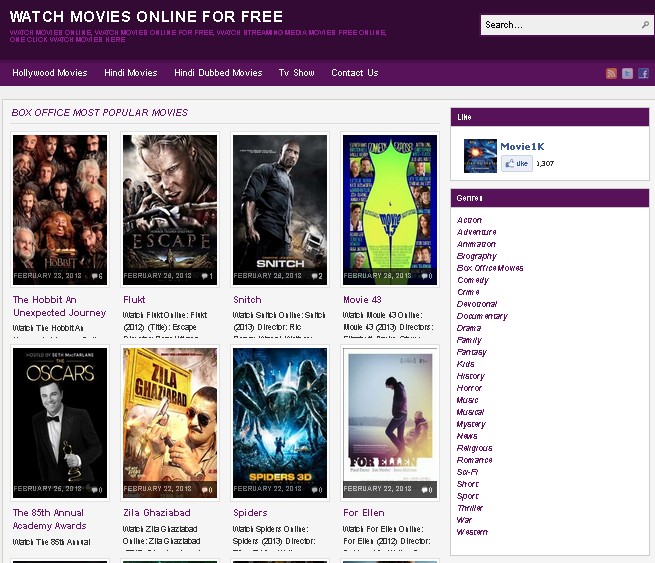The height and width of the screenshot is (563, 655).
Task: Select the Sci-Fi genre
Action: click(467, 472)
